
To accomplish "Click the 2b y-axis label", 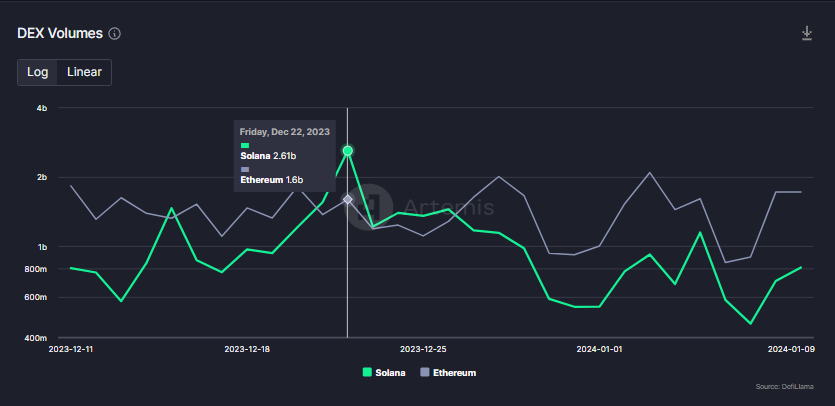I will click(x=42, y=177).
